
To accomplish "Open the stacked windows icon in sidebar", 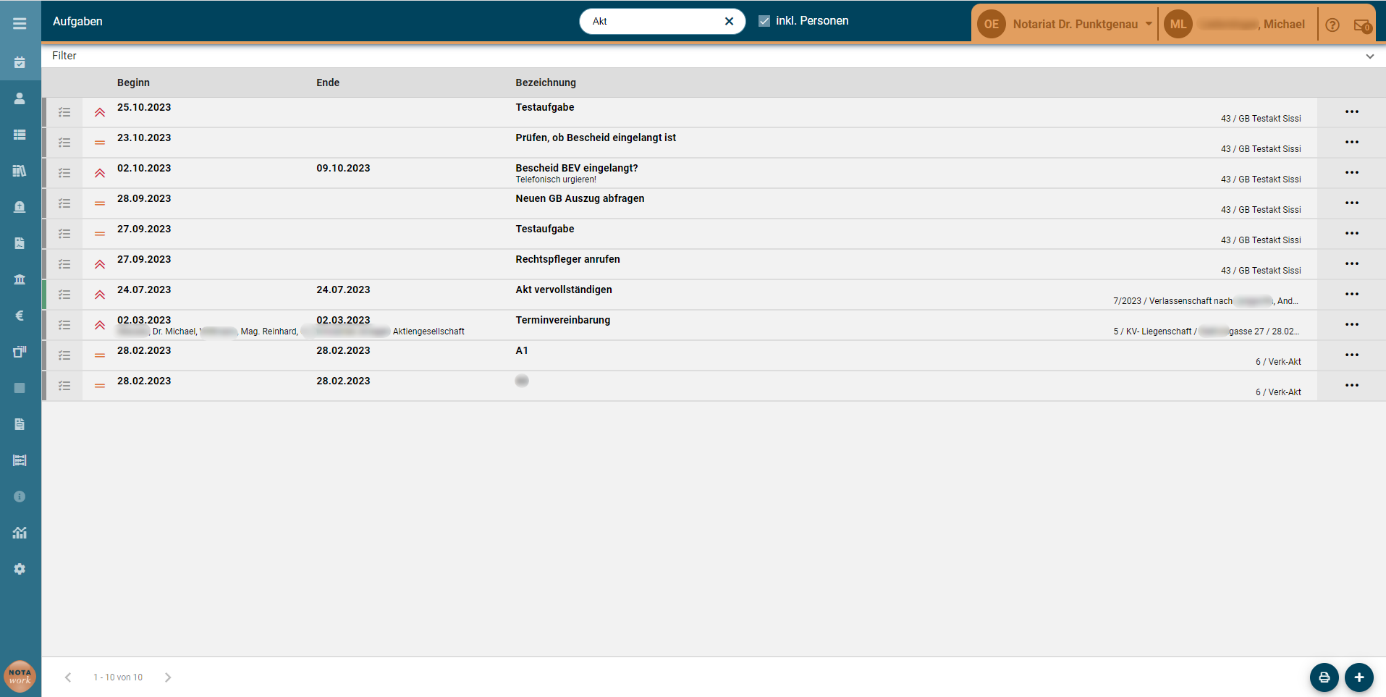I will (x=19, y=352).
